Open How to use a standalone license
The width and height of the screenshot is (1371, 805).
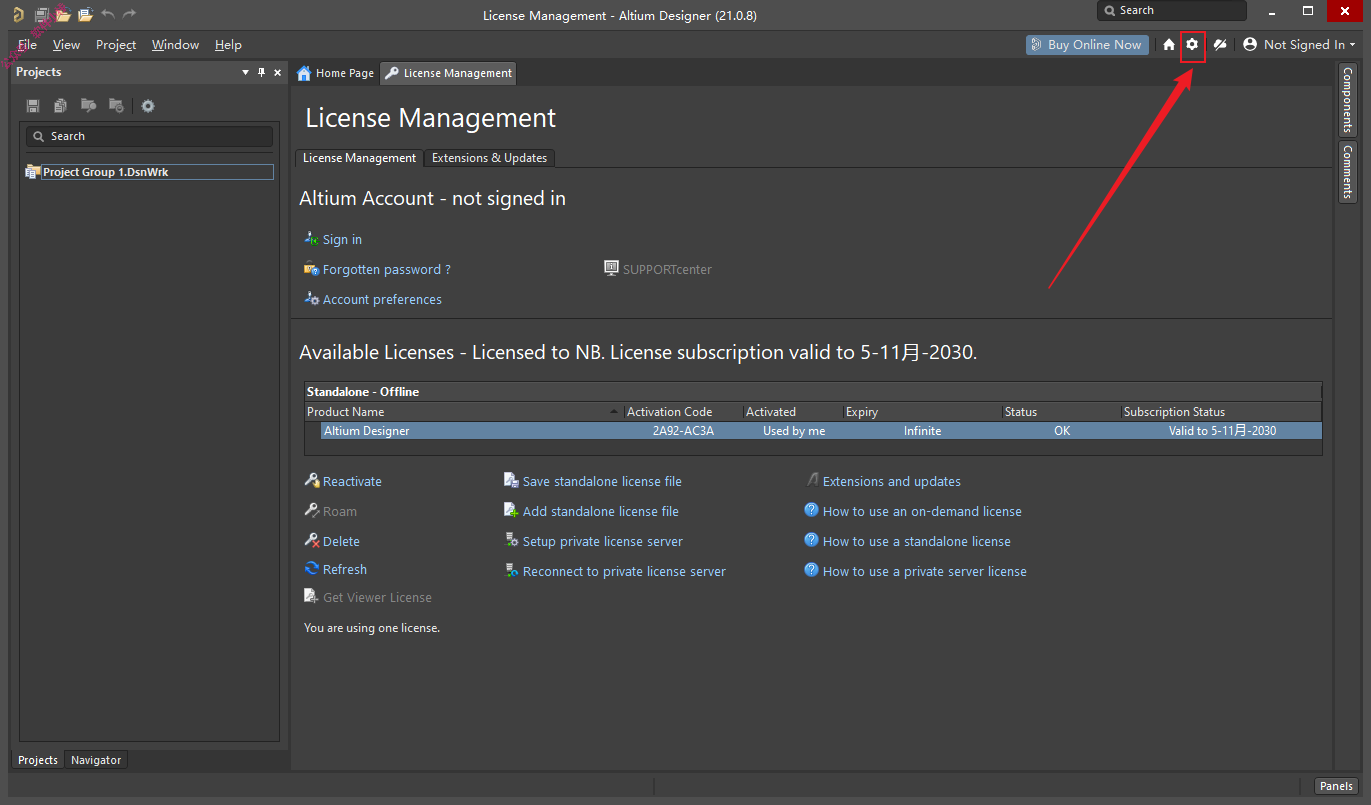916,541
